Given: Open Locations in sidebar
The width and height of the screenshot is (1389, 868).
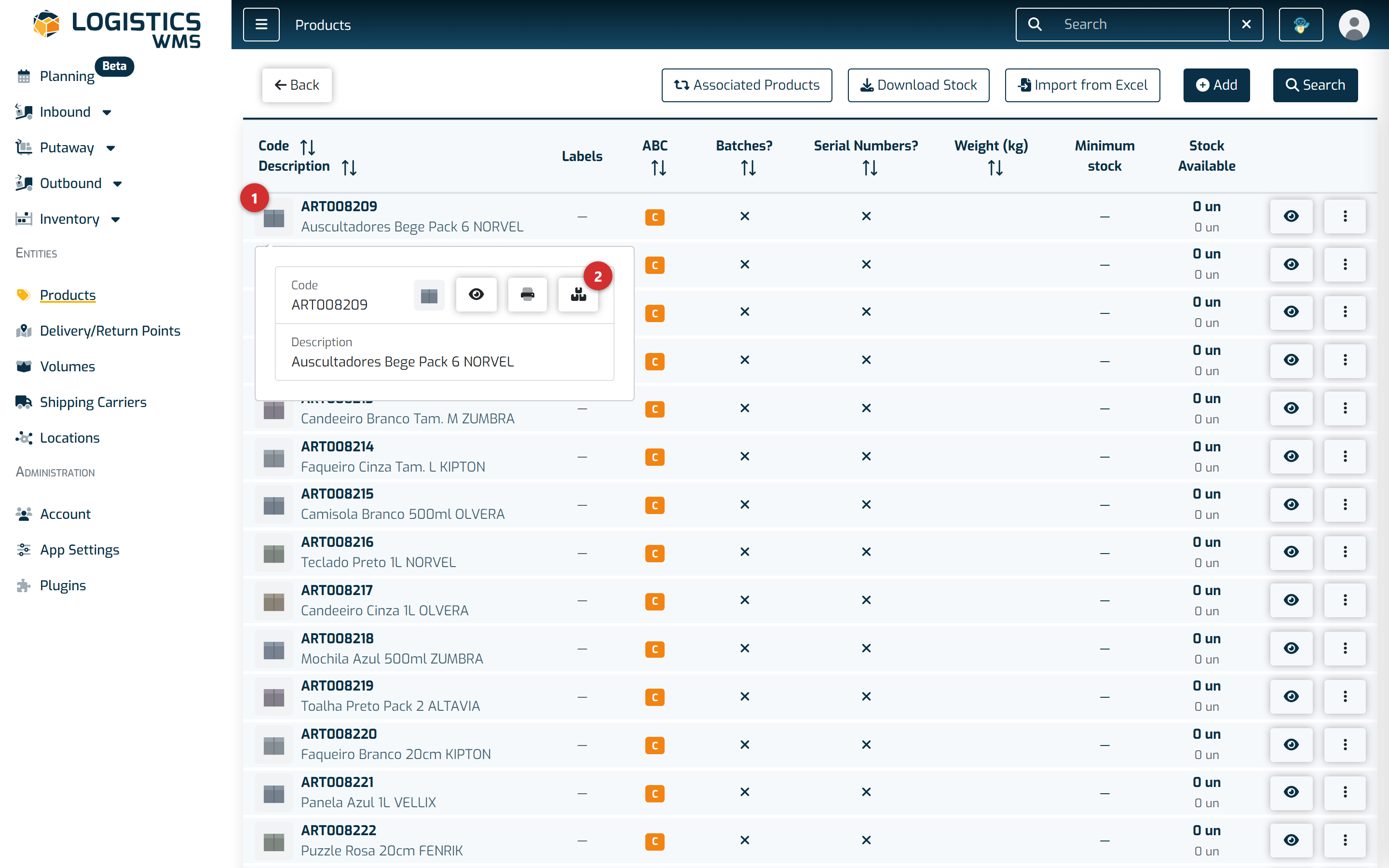Looking at the screenshot, I should click(x=57, y=437).
